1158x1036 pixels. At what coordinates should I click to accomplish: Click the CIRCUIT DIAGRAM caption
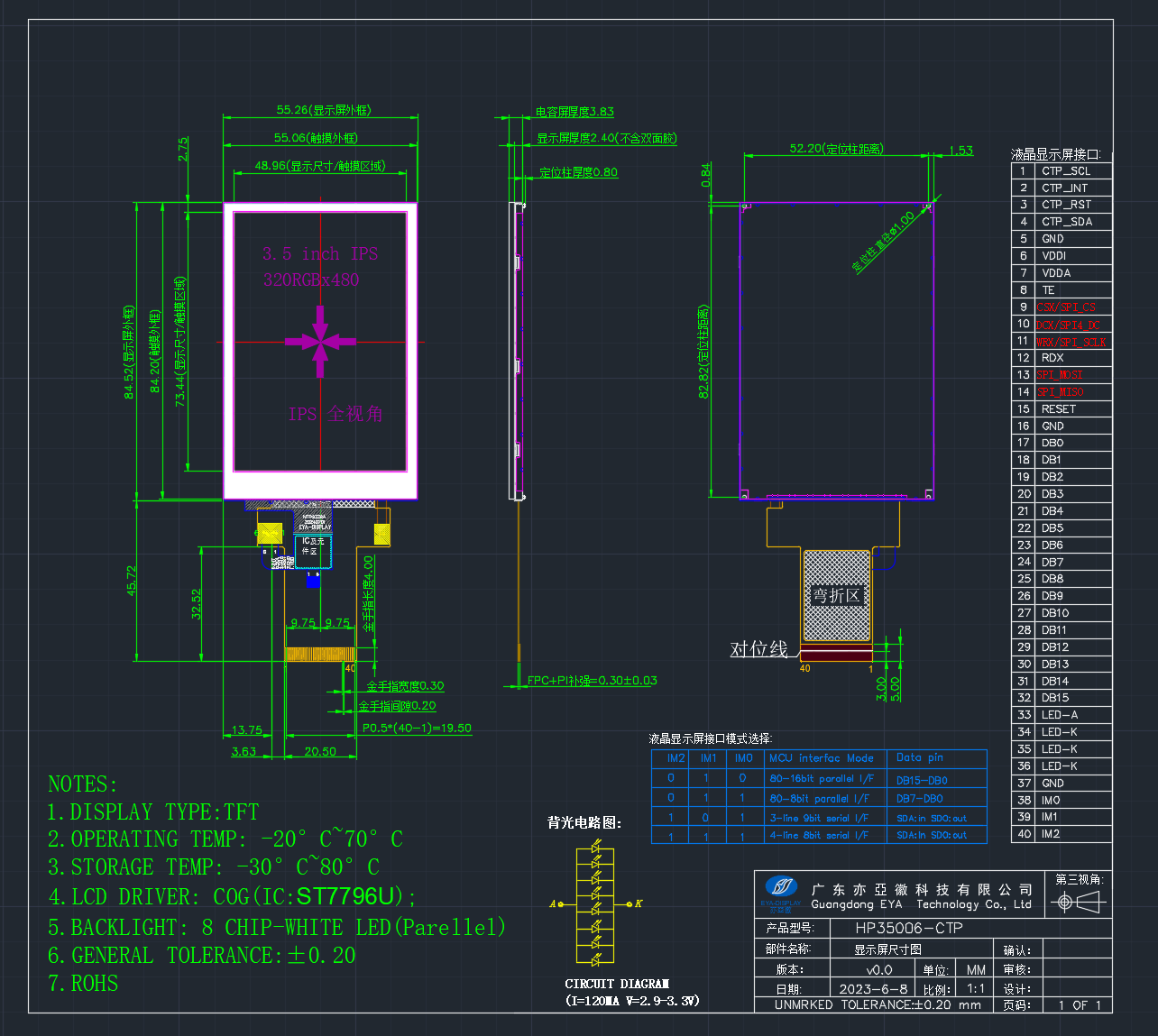617,984
